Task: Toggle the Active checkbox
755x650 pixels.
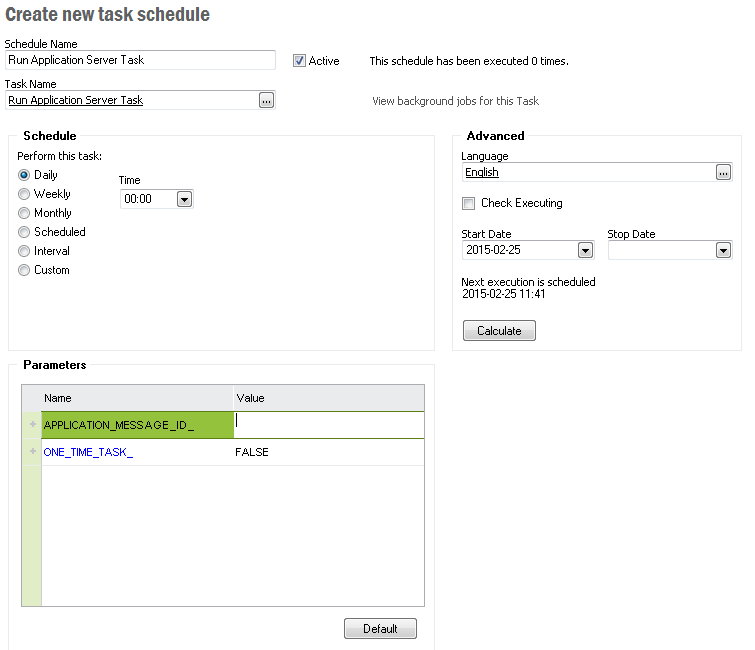Action: tap(299, 61)
